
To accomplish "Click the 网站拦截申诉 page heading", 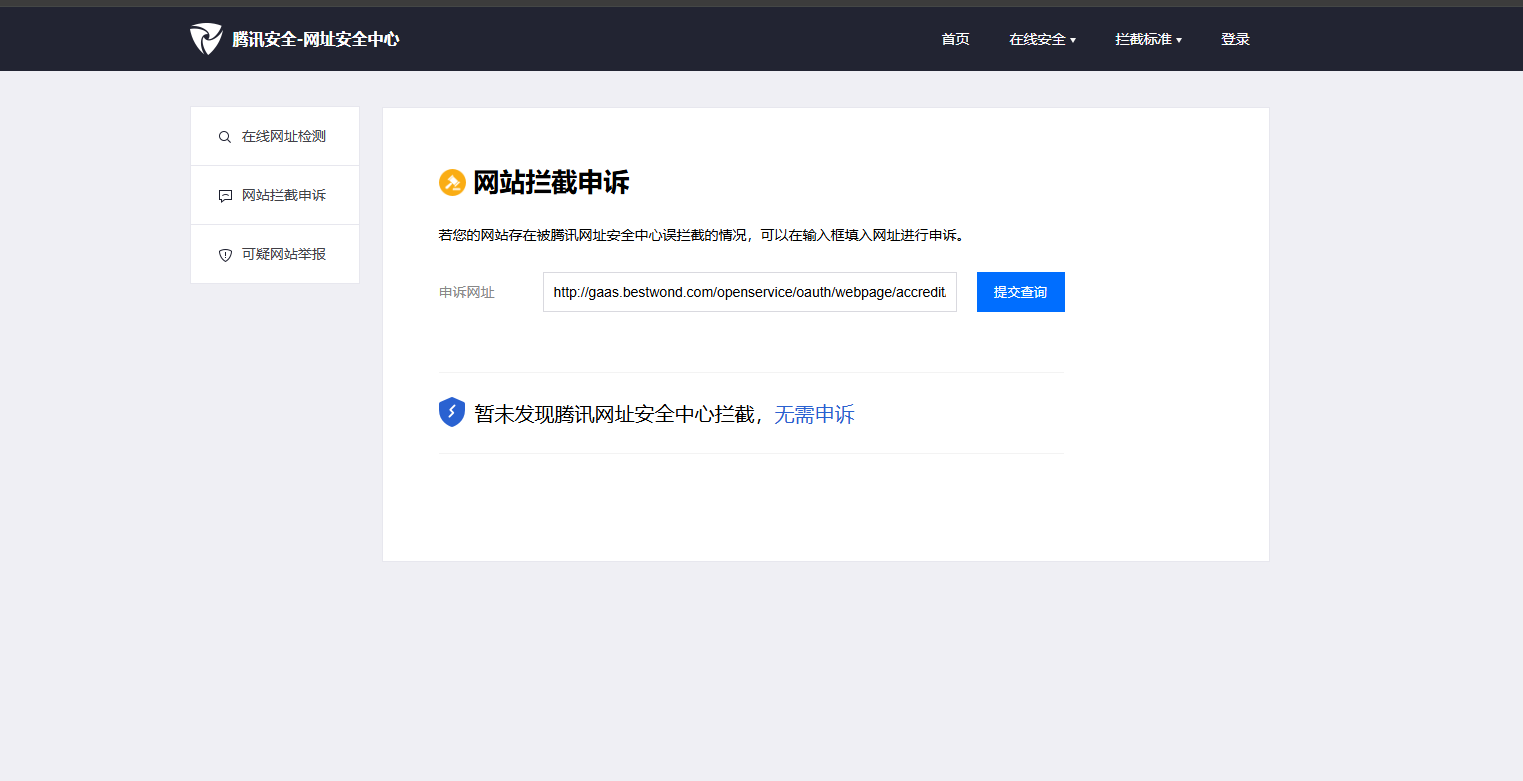I will [551, 183].
